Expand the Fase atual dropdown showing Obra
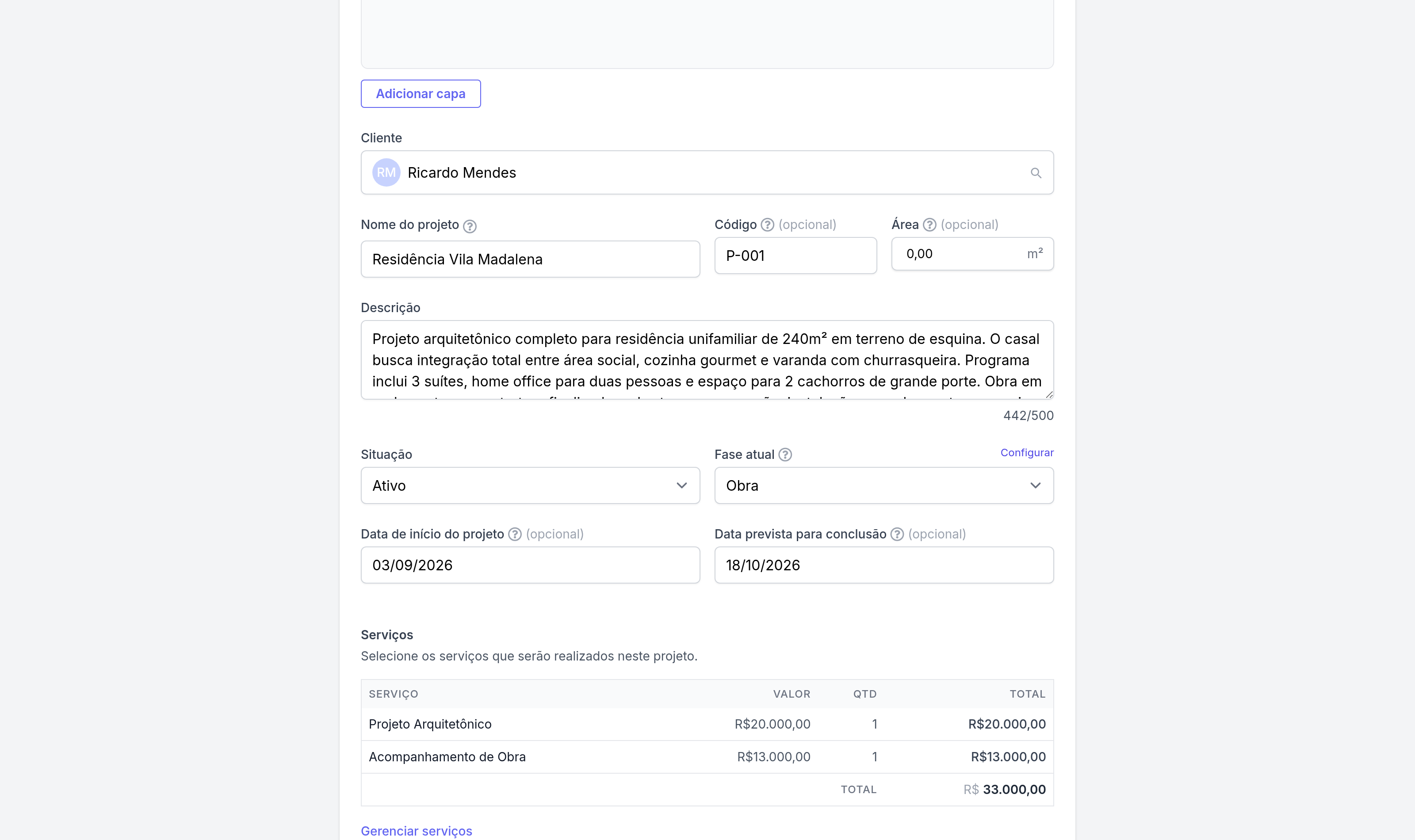This screenshot has width=1415, height=840. pos(884,486)
